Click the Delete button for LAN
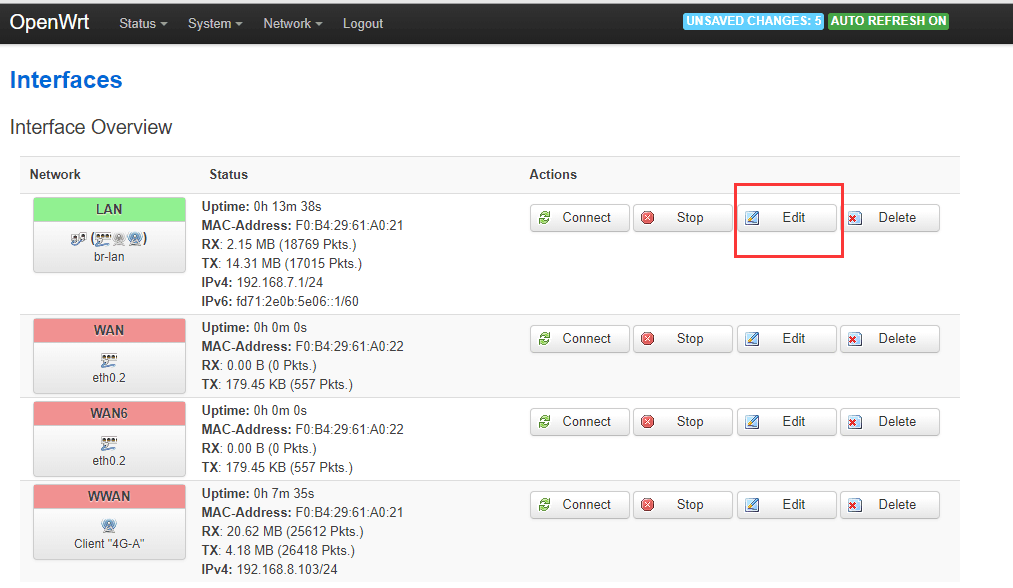 (890, 218)
